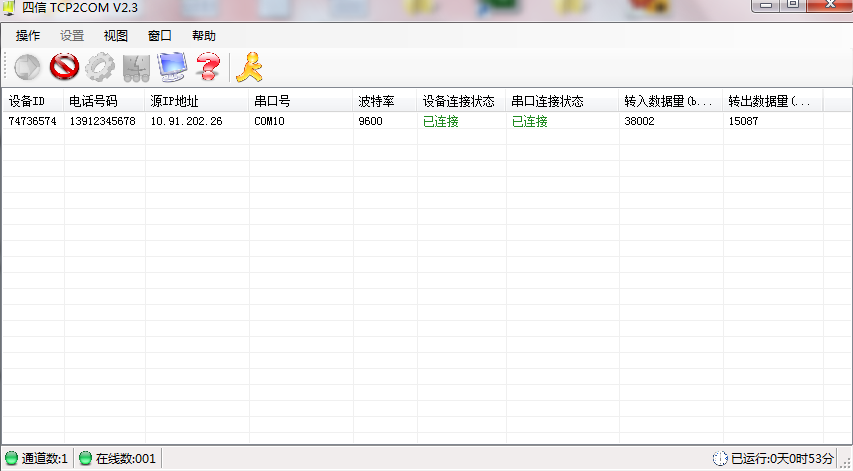Click the green online count status light
Image resolution: width=853 pixels, height=471 pixels.
tap(85, 458)
